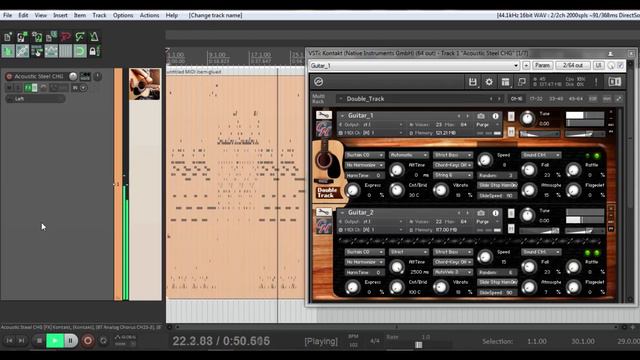Click the Purge button on Guitar_1

tap(482, 125)
